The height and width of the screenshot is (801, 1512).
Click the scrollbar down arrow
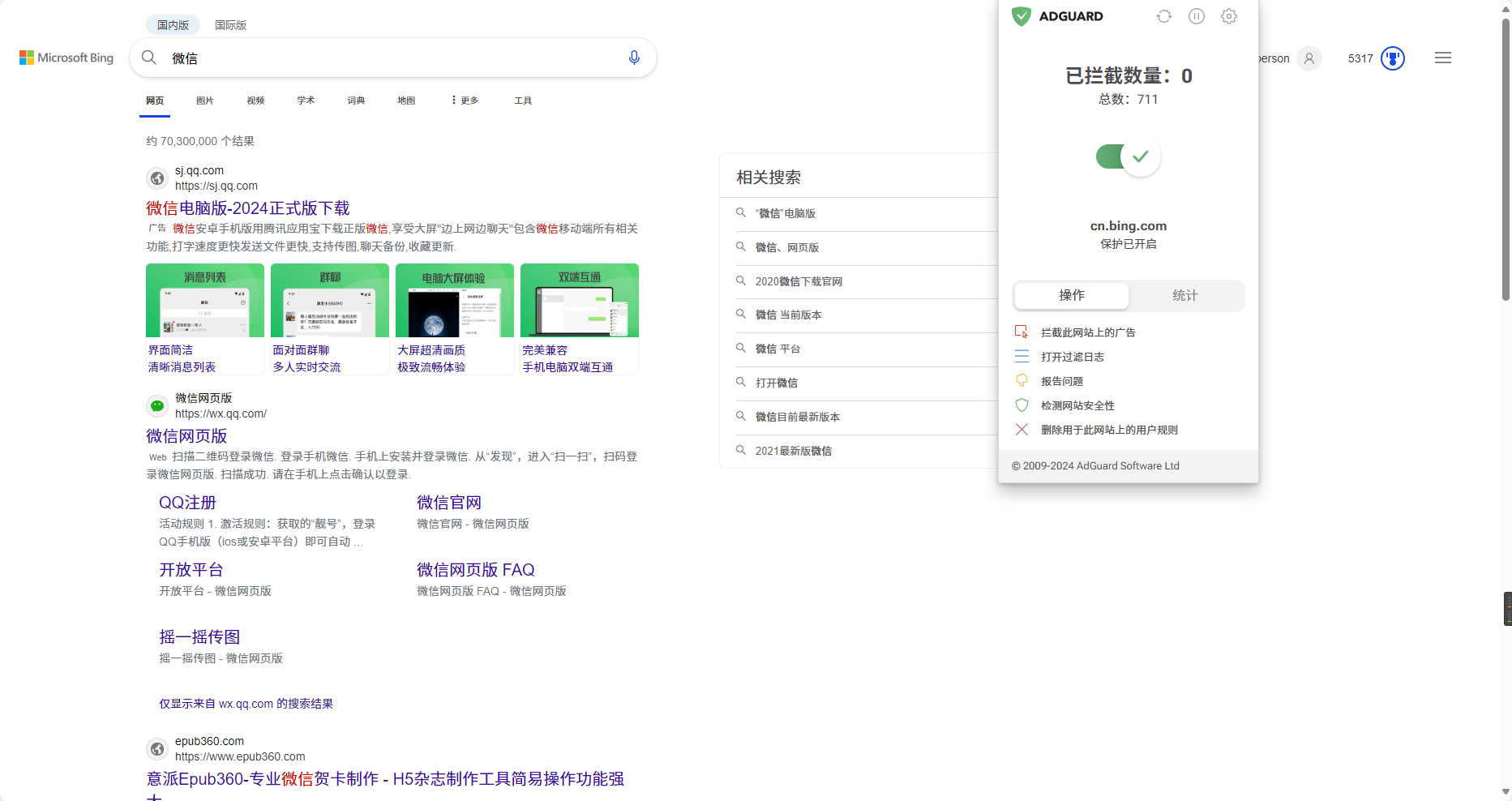pyautogui.click(x=1506, y=792)
